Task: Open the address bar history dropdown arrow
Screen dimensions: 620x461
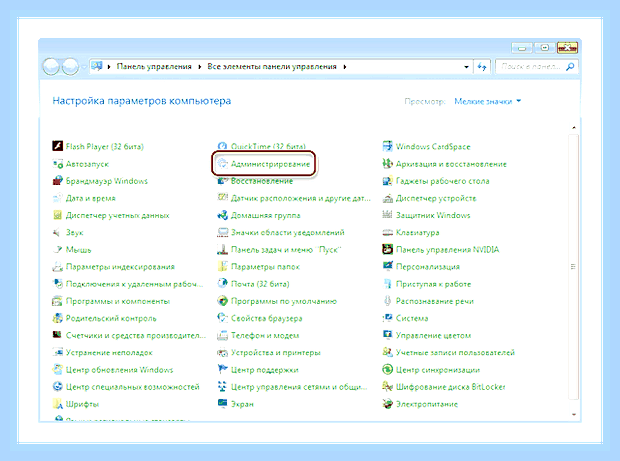Action: (467, 67)
